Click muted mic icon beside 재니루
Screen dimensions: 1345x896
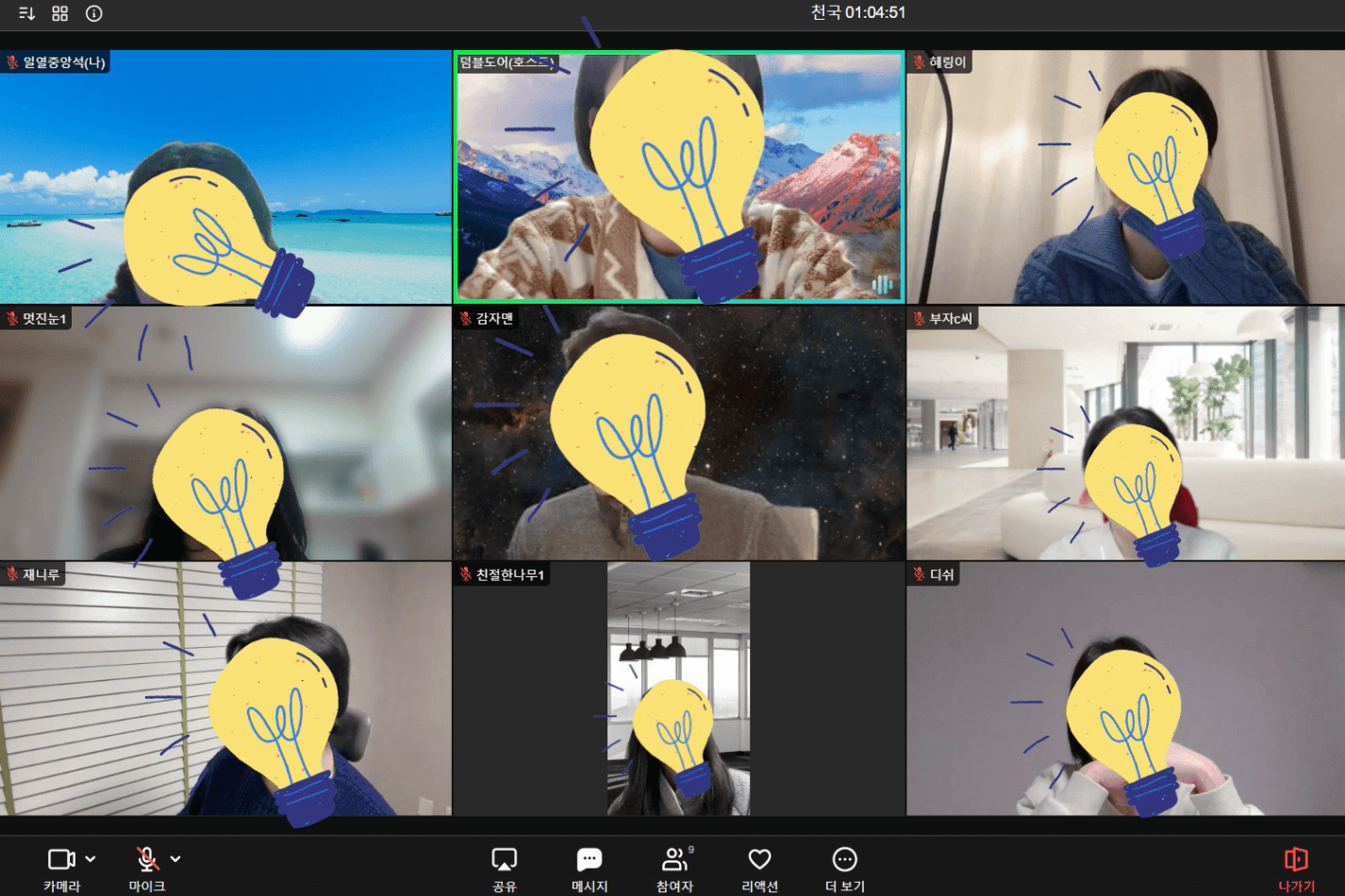pos(12,574)
